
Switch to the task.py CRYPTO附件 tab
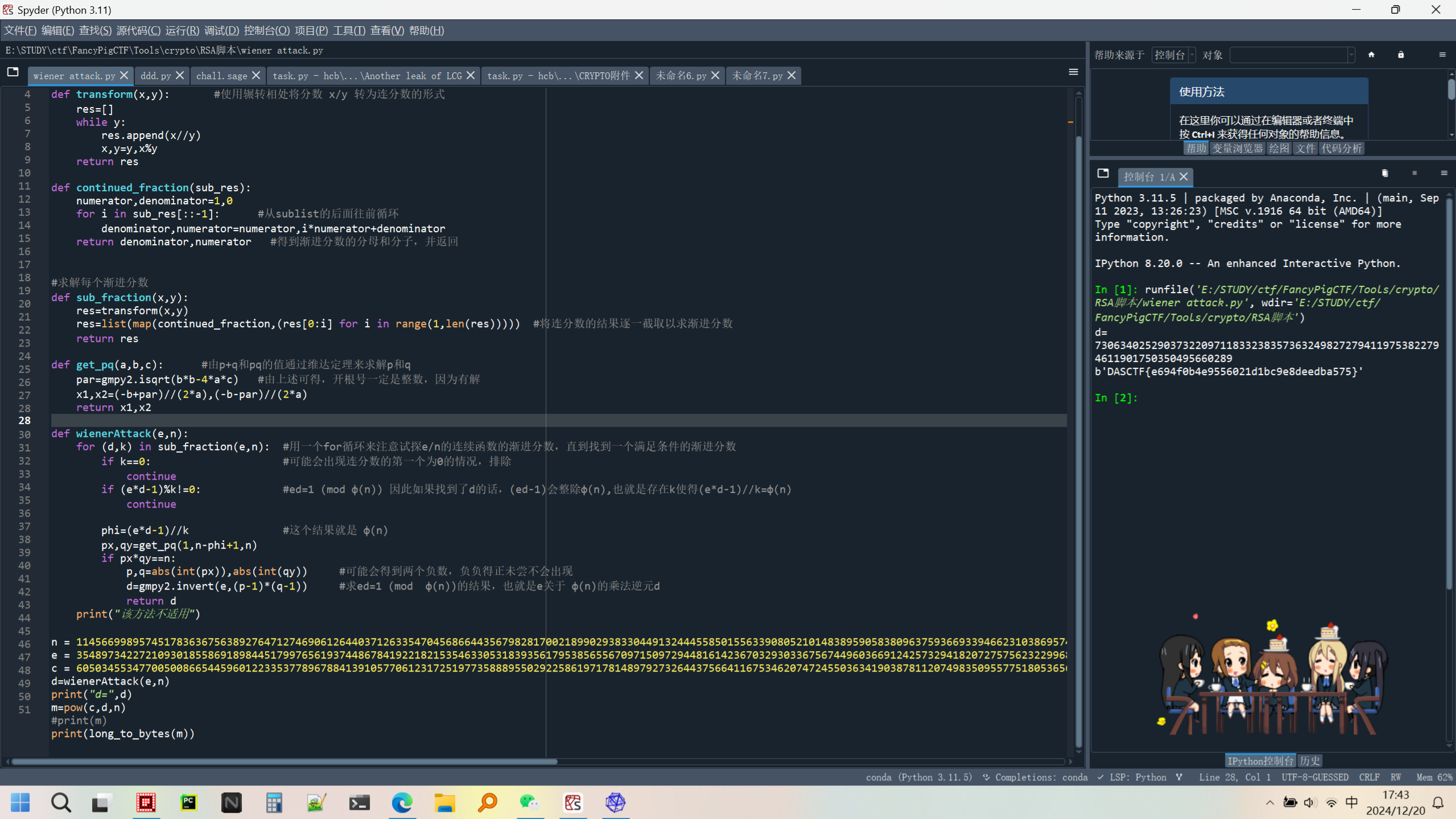558,75
